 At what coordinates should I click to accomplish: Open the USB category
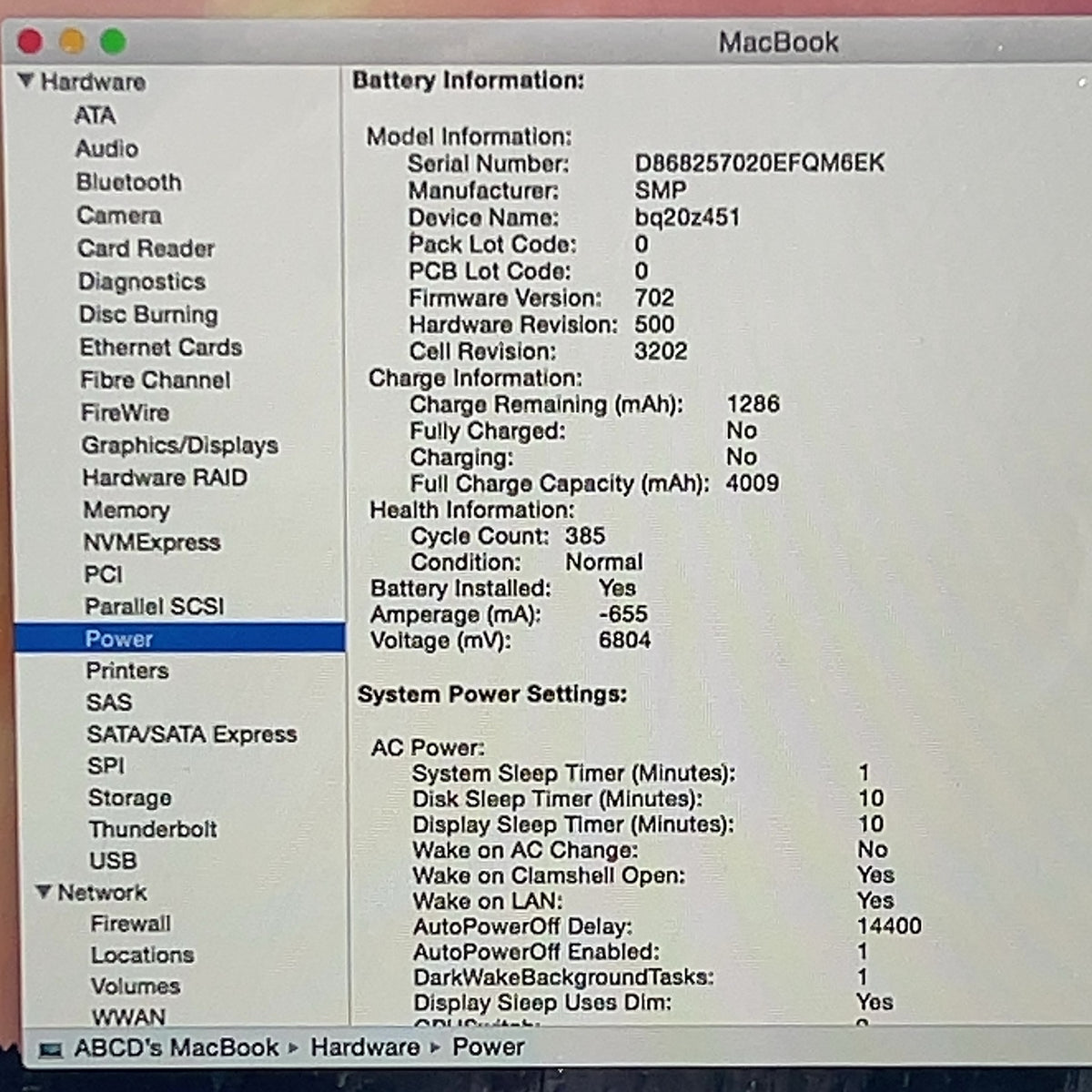coord(113,860)
